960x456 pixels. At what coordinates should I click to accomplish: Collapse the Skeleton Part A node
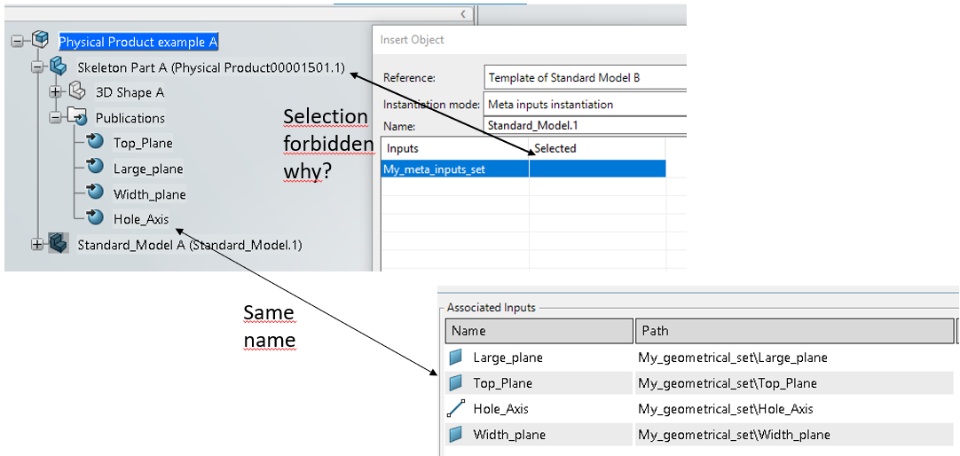37,67
